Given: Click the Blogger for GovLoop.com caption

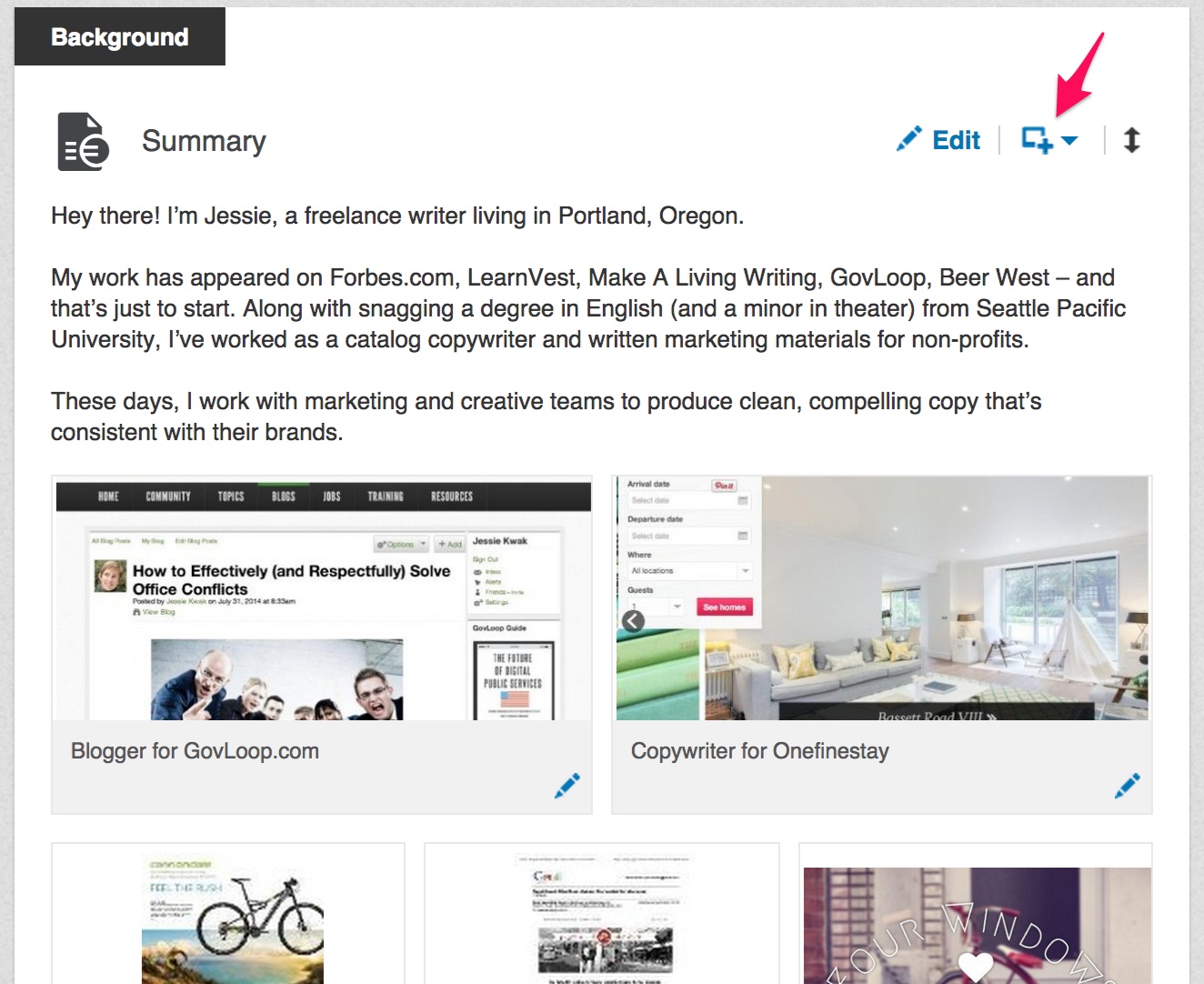Looking at the screenshot, I should 195,751.
